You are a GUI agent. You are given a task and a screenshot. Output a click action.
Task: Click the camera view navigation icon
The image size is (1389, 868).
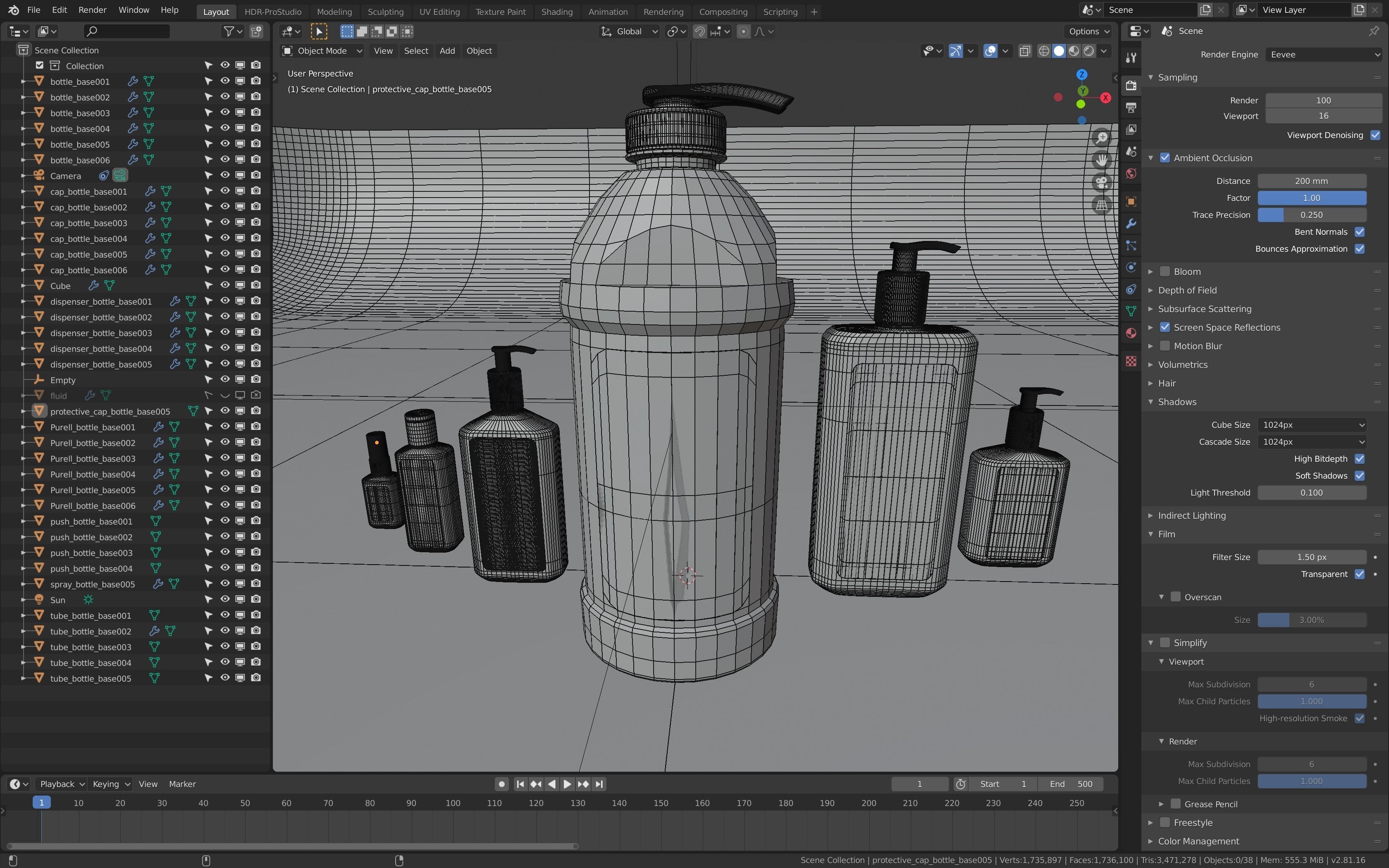click(1101, 183)
